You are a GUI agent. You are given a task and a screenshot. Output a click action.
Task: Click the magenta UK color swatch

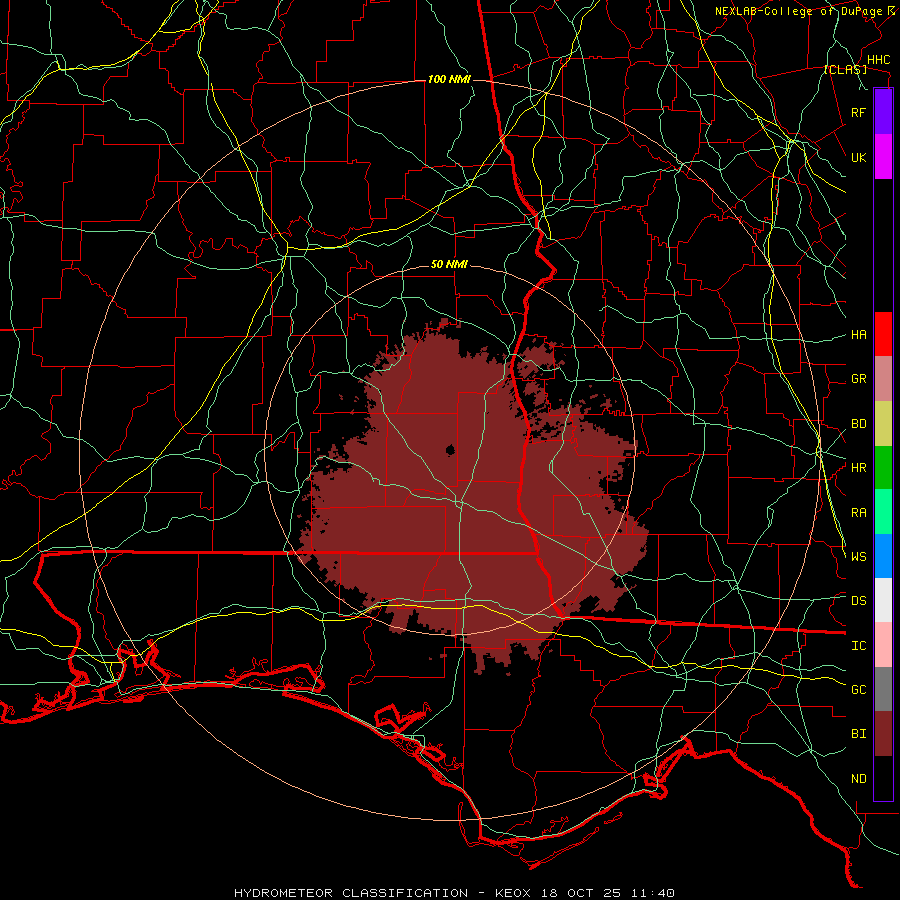click(x=883, y=157)
